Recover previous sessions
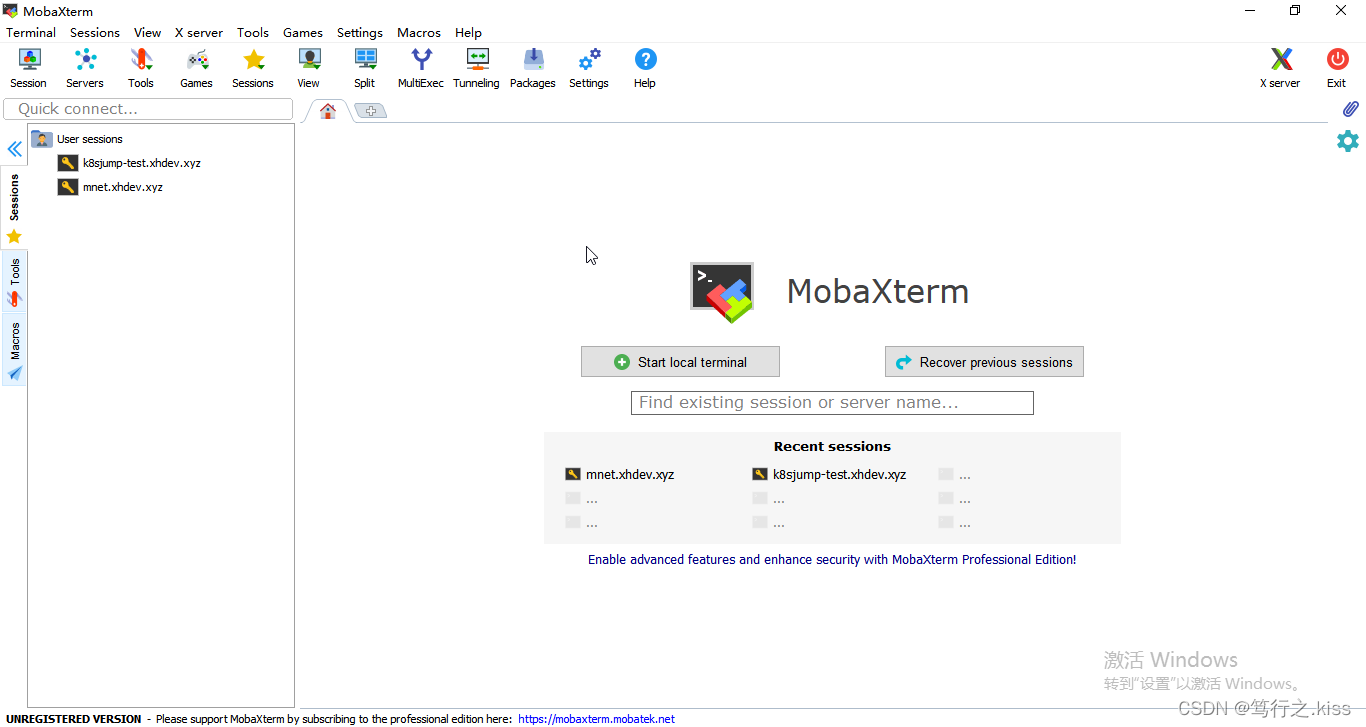 click(984, 361)
